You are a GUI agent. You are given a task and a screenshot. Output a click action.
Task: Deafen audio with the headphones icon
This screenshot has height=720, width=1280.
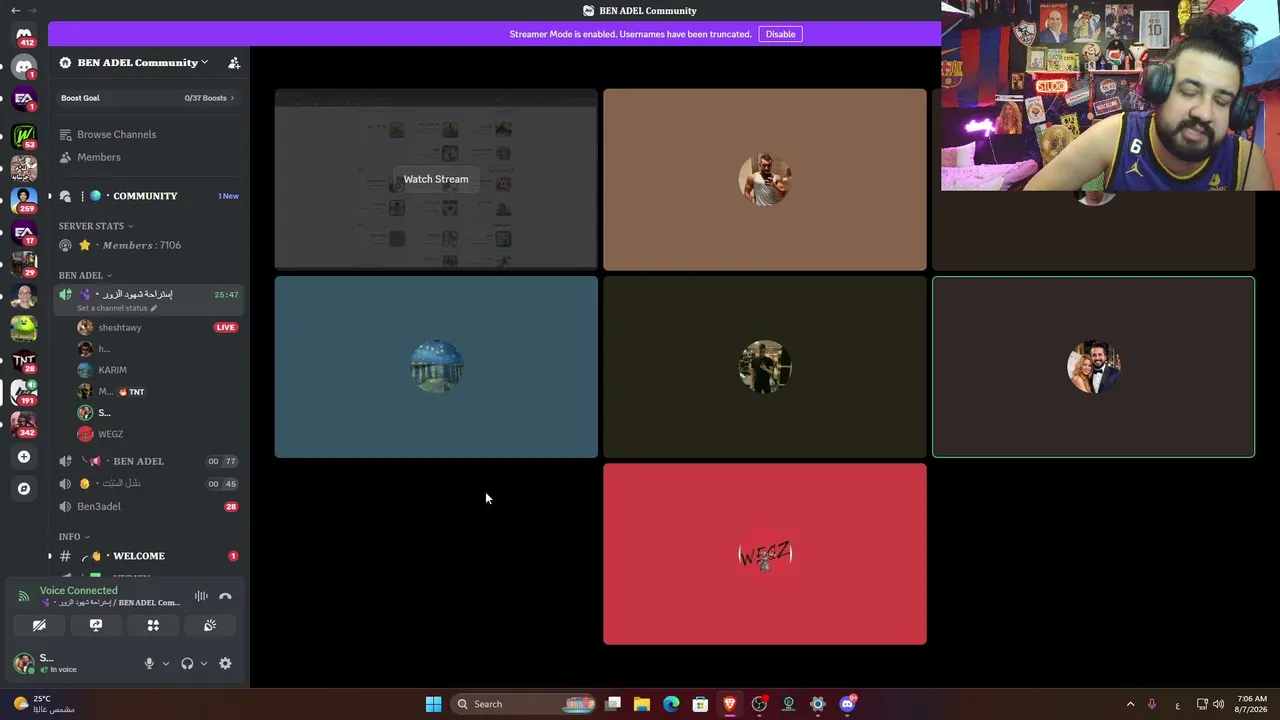(187, 663)
